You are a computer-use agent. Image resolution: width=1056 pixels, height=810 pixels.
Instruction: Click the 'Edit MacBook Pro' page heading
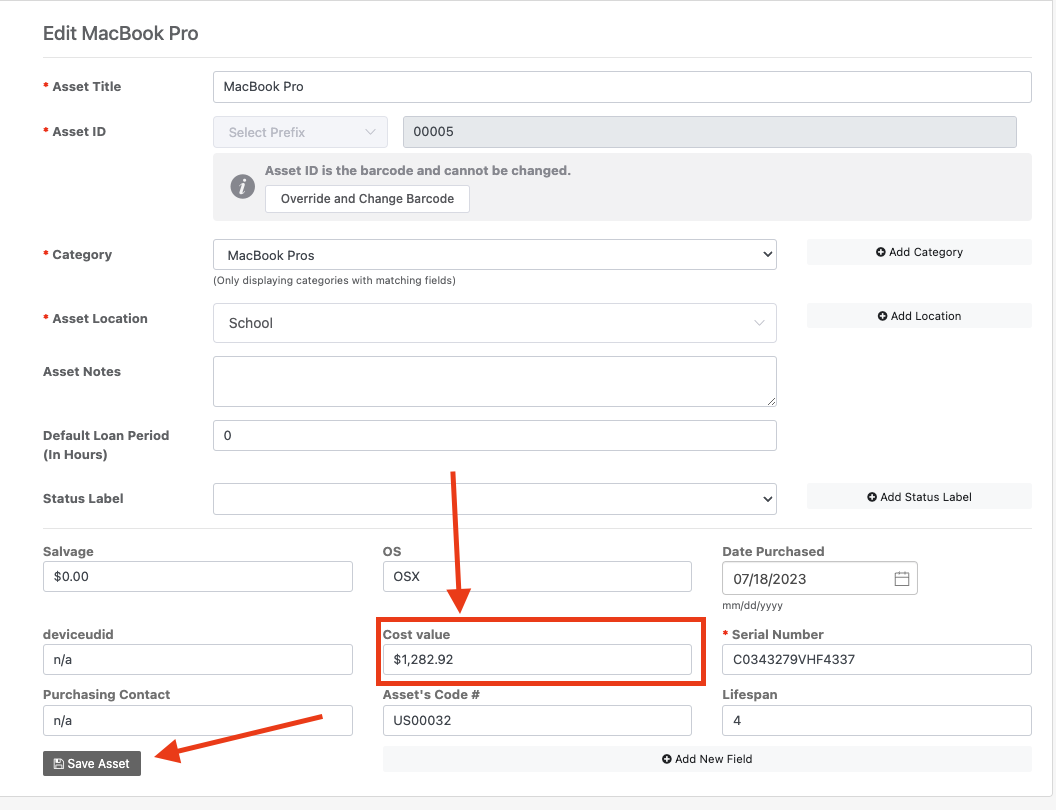click(x=121, y=34)
